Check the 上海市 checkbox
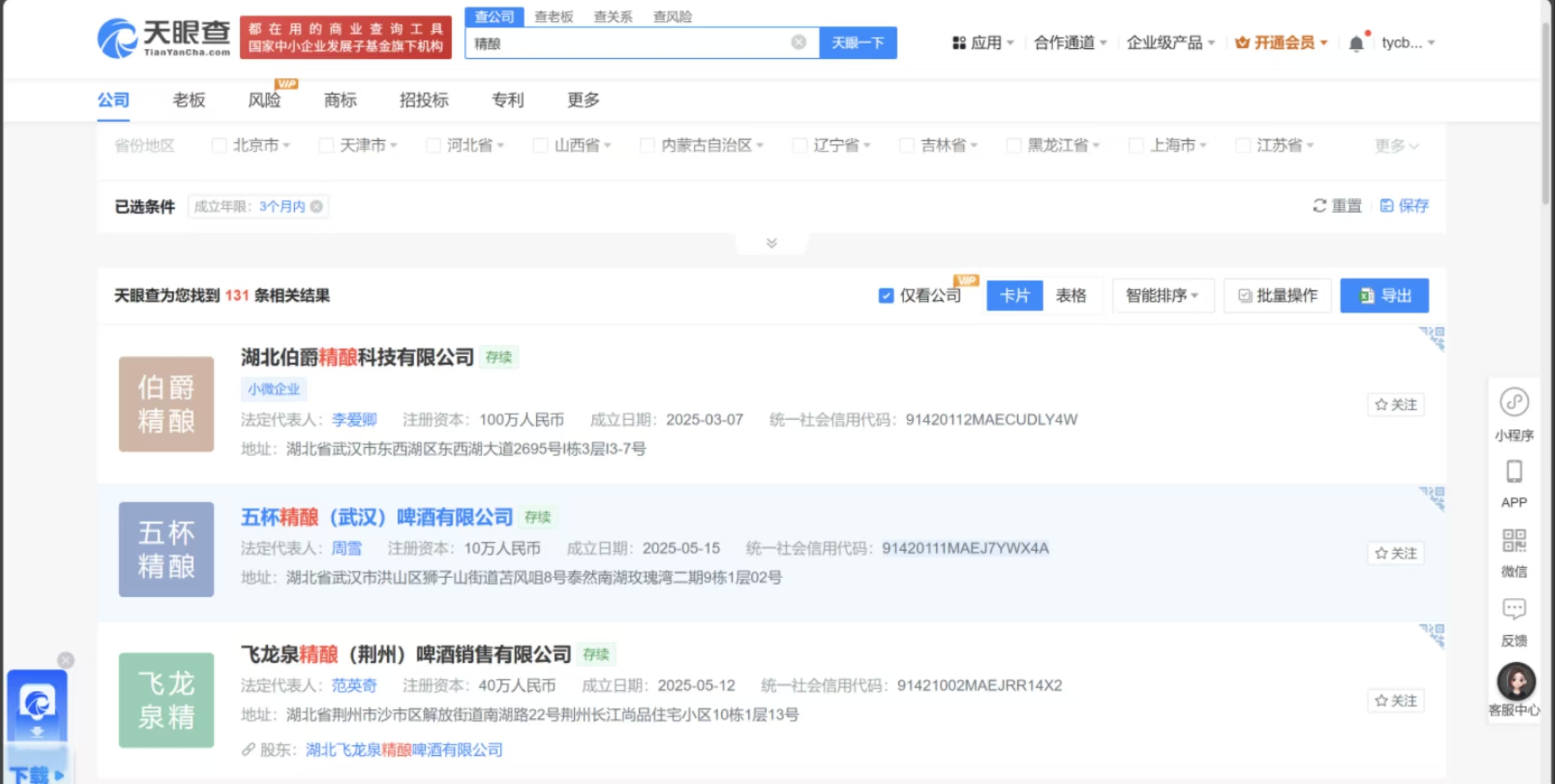The height and width of the screenshot is (784, 1555). [1136, 145]
